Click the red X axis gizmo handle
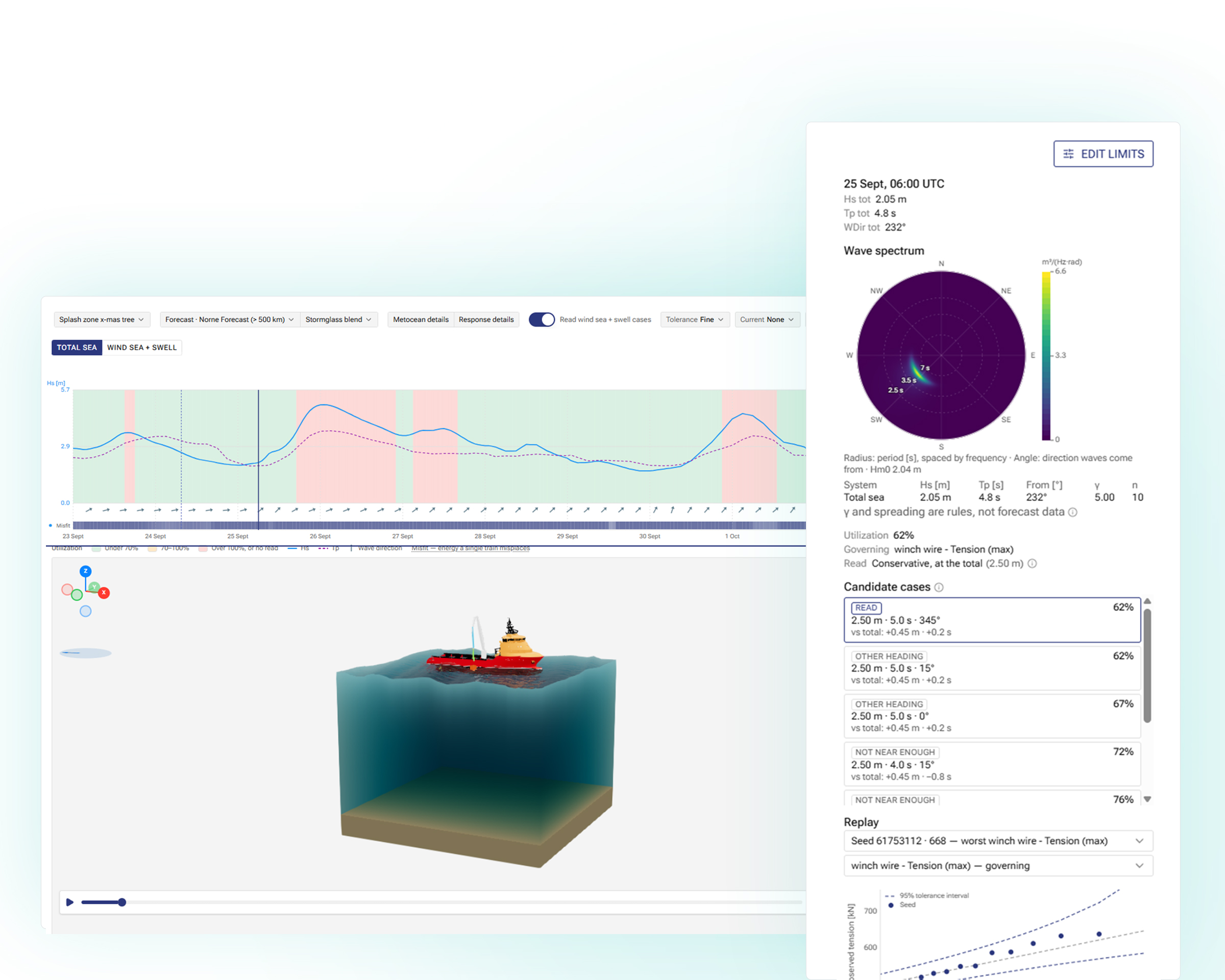 tap(104, 593)
